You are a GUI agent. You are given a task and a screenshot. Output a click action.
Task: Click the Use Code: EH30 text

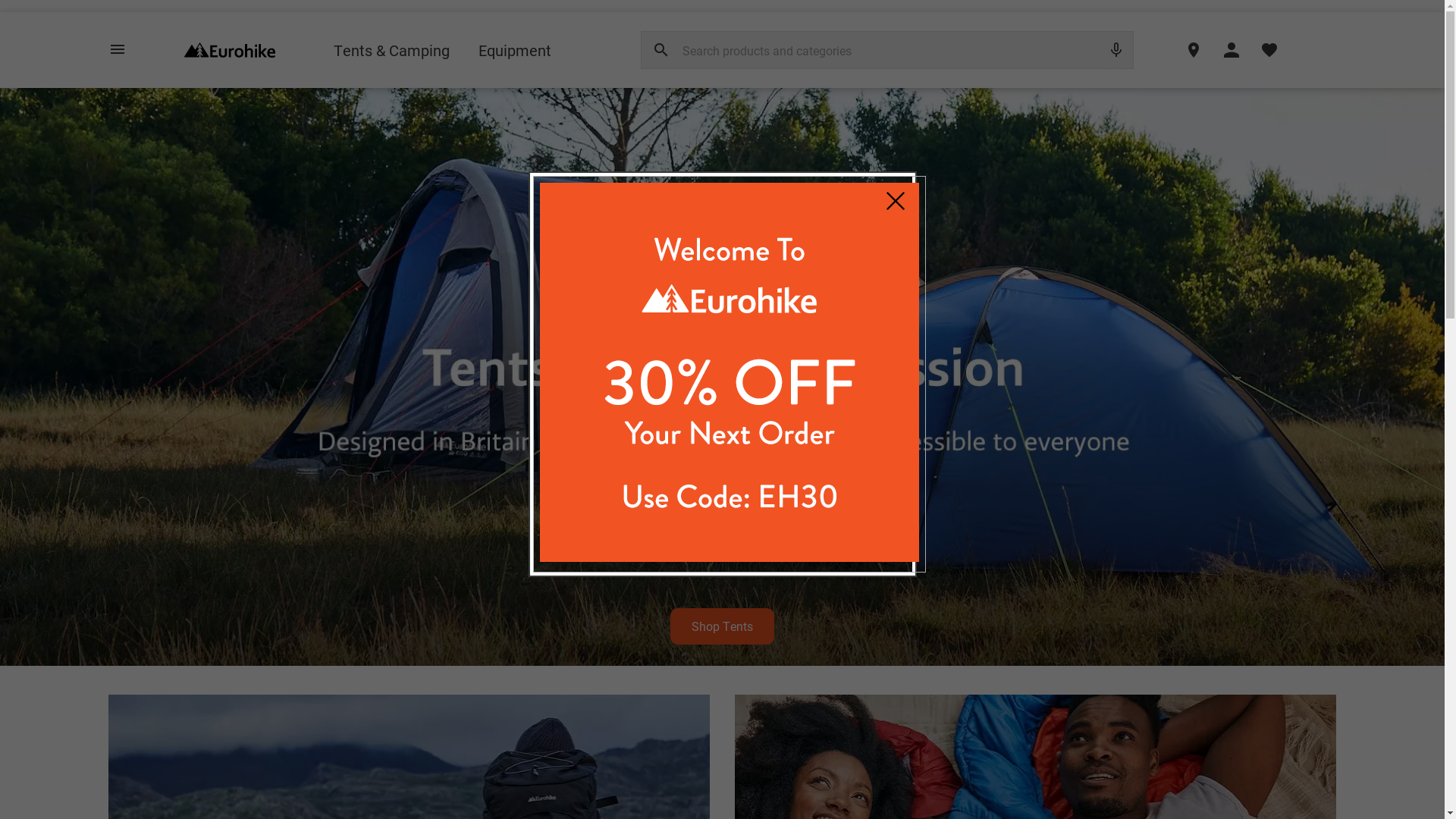point(730,497)
